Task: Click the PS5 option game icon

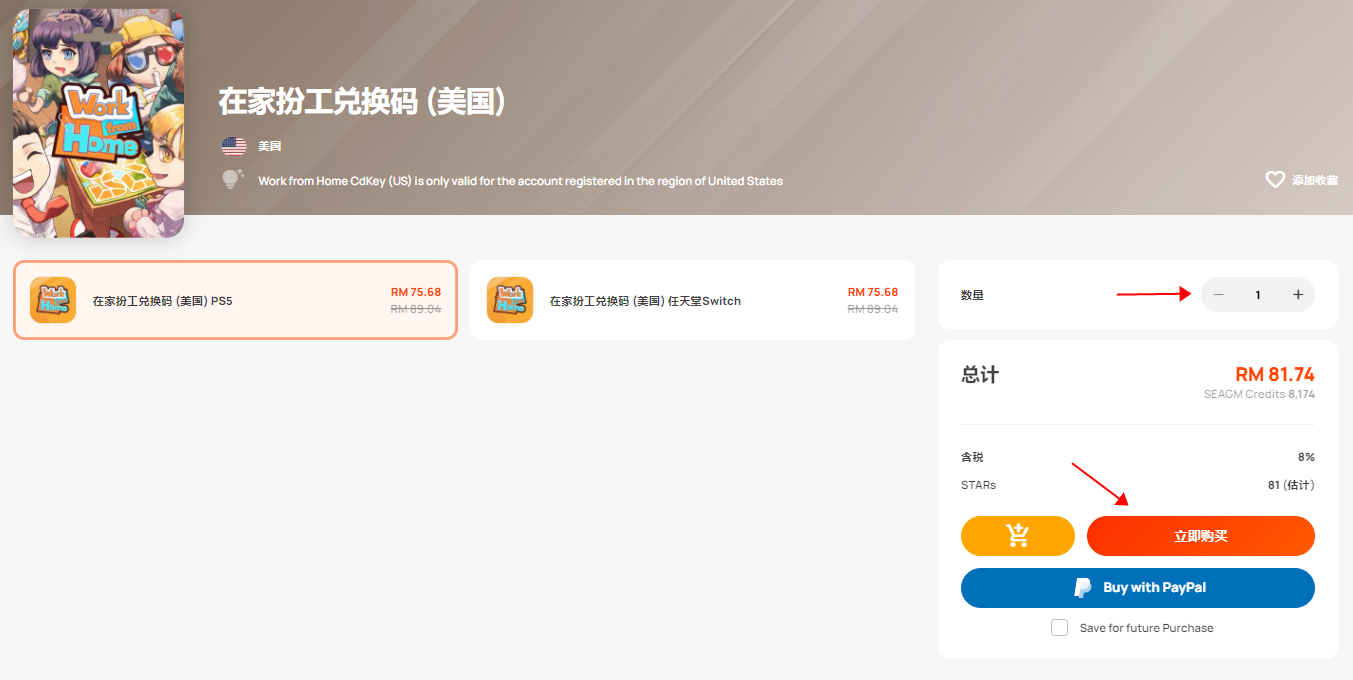Action: coord(53,300)
